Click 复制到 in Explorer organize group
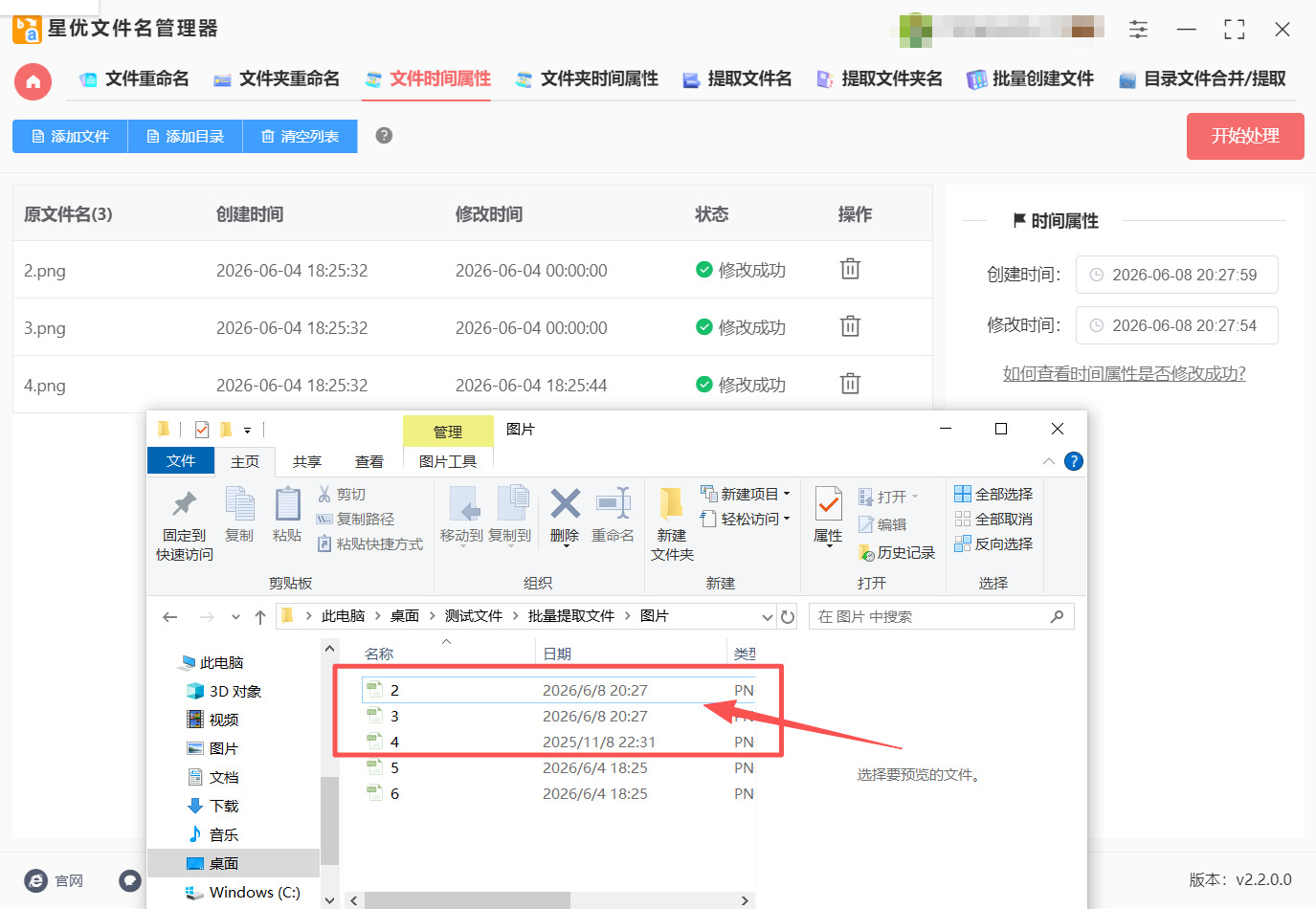1316x909 pixels. coord(510,514)
